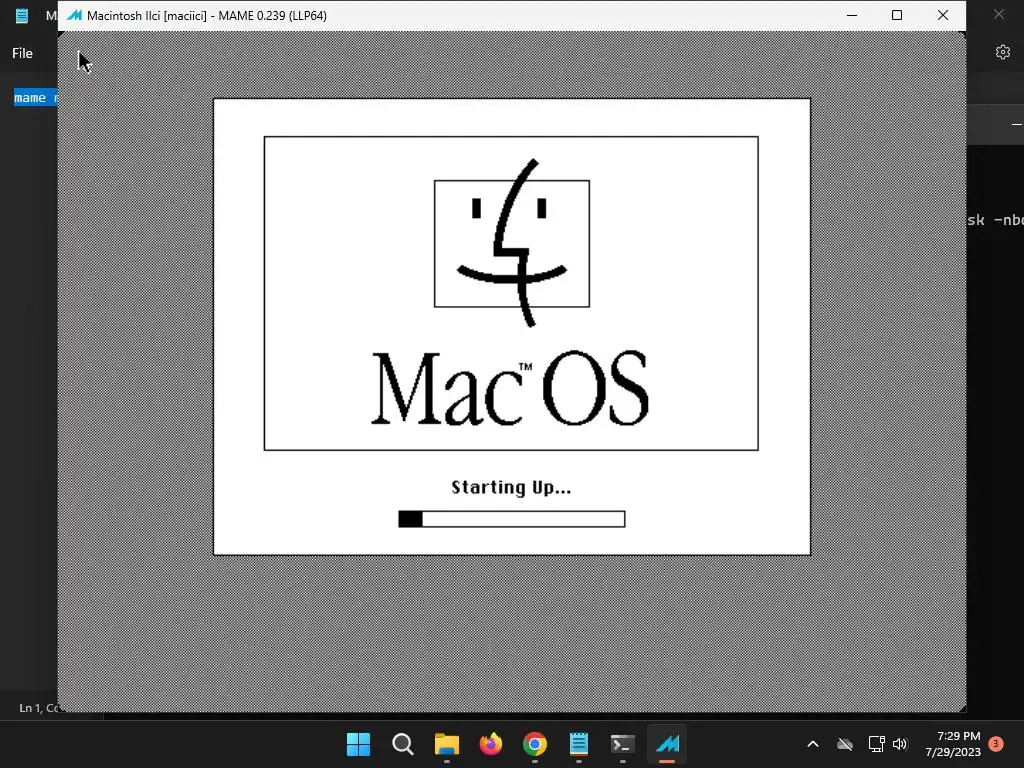Click the Mac OS smiling face logo
This screenshot has height=768, width=1024.
pos(511,243)
